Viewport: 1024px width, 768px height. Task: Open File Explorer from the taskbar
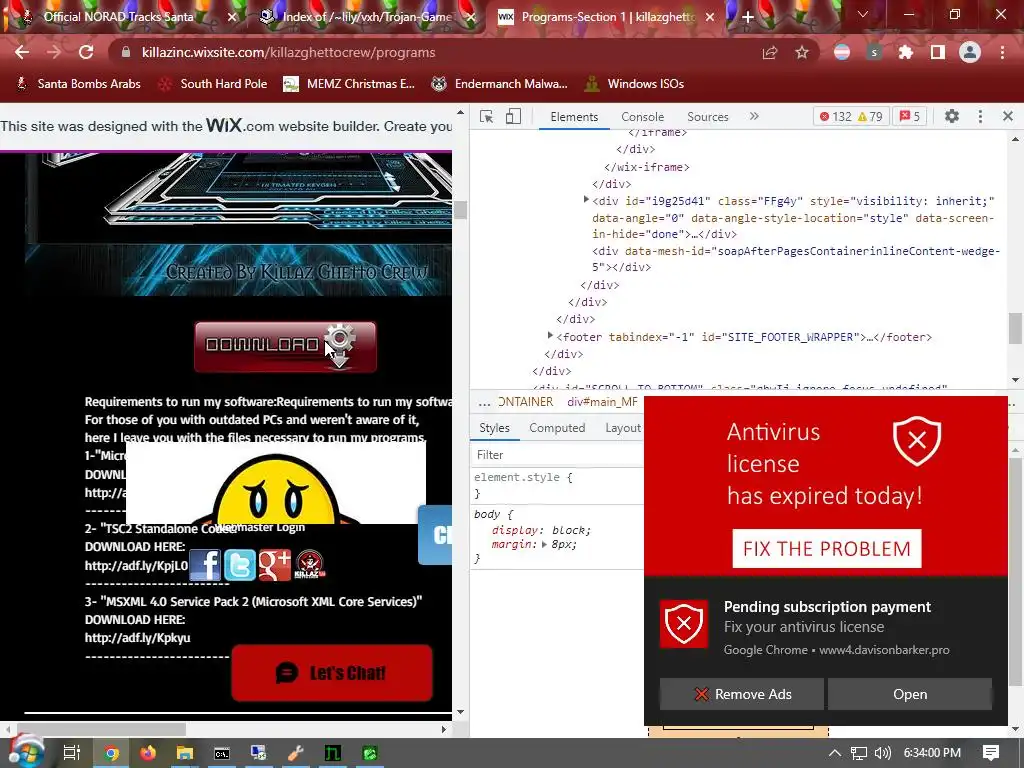[185, 753]
